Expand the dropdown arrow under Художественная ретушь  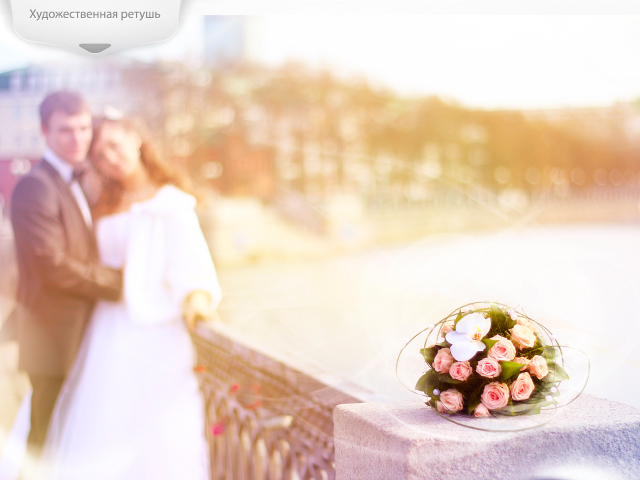95,48
